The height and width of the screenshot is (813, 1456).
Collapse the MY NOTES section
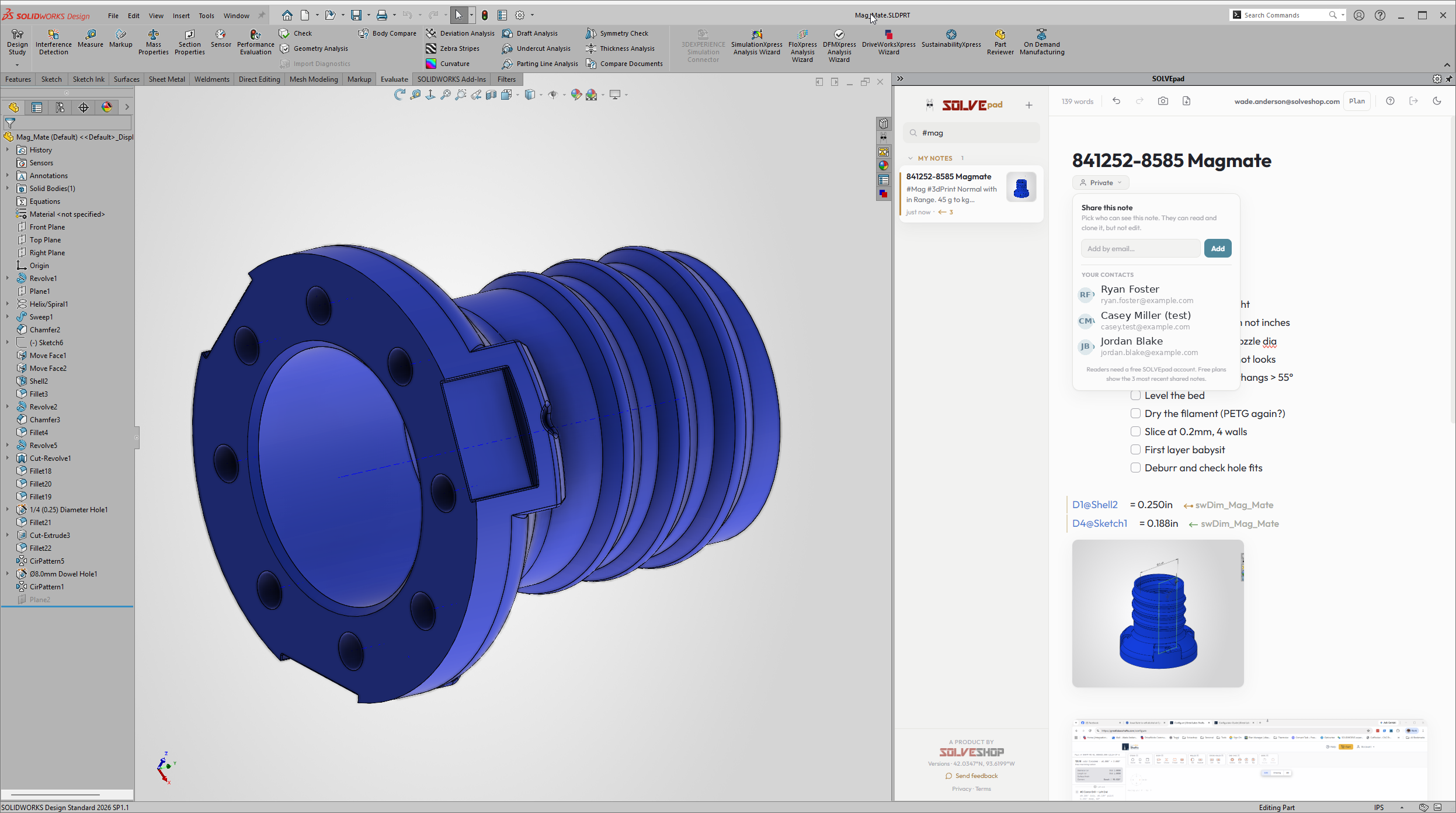click(x=910, y=158)
